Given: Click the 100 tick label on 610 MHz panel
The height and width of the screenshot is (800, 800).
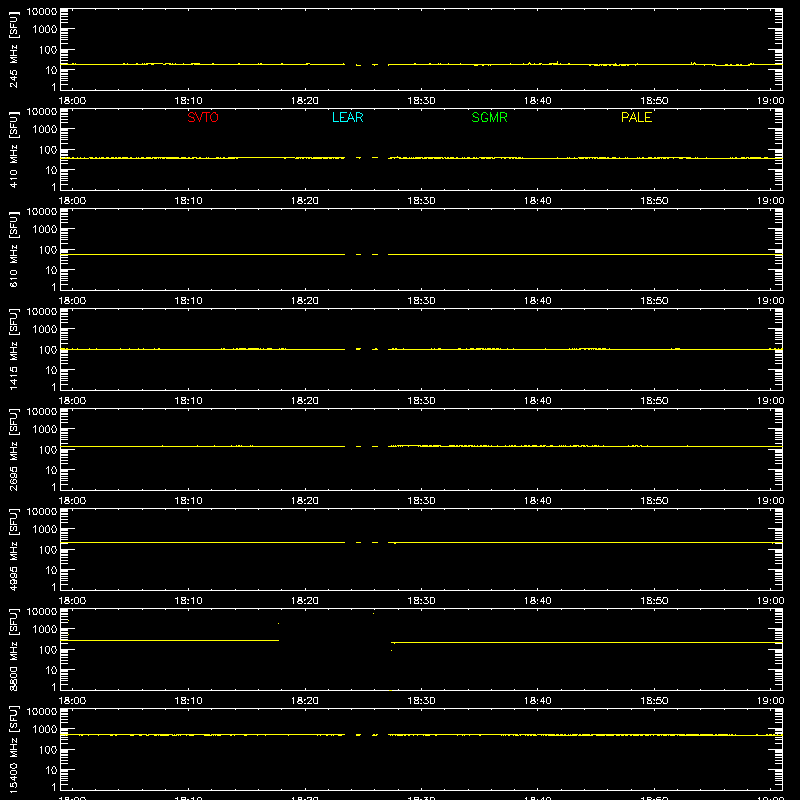Looking at the screenshot, I should [48, 250].
